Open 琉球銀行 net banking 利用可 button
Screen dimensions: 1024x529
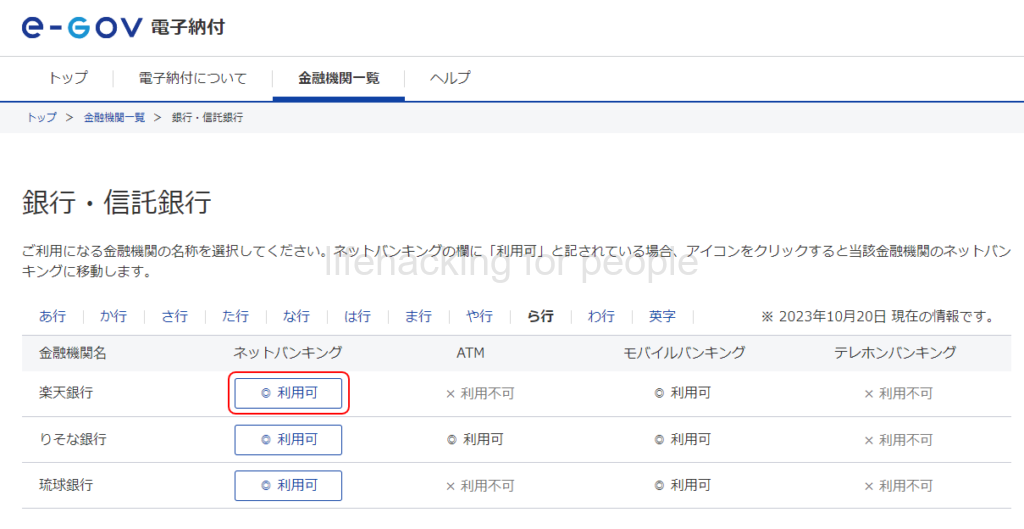288,486
